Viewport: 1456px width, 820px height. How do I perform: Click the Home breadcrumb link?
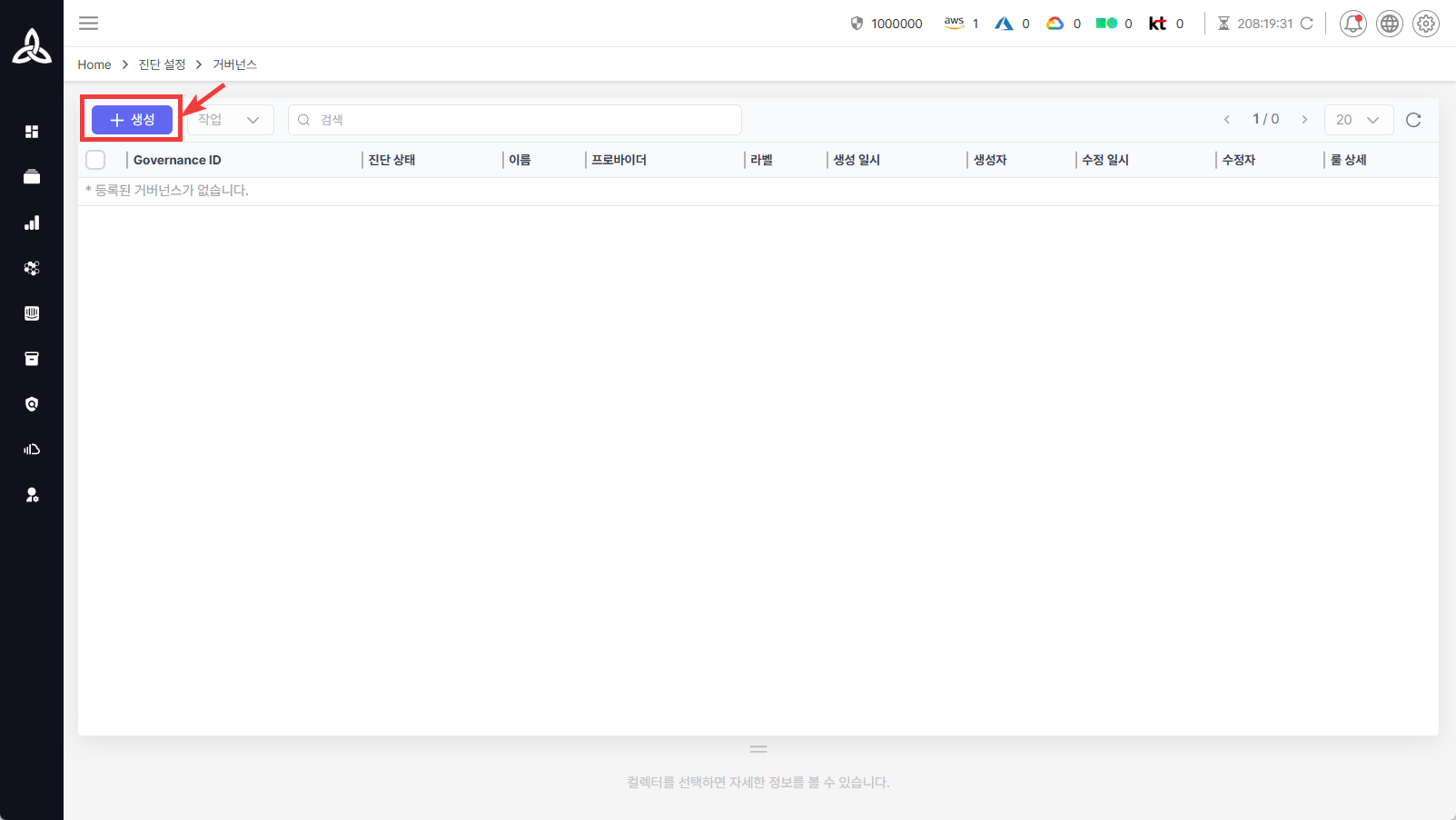[x=94, y=64]
